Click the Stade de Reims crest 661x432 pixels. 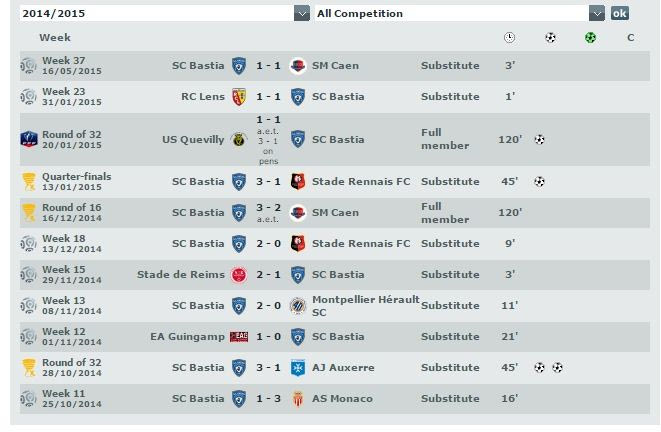(239, 275)
